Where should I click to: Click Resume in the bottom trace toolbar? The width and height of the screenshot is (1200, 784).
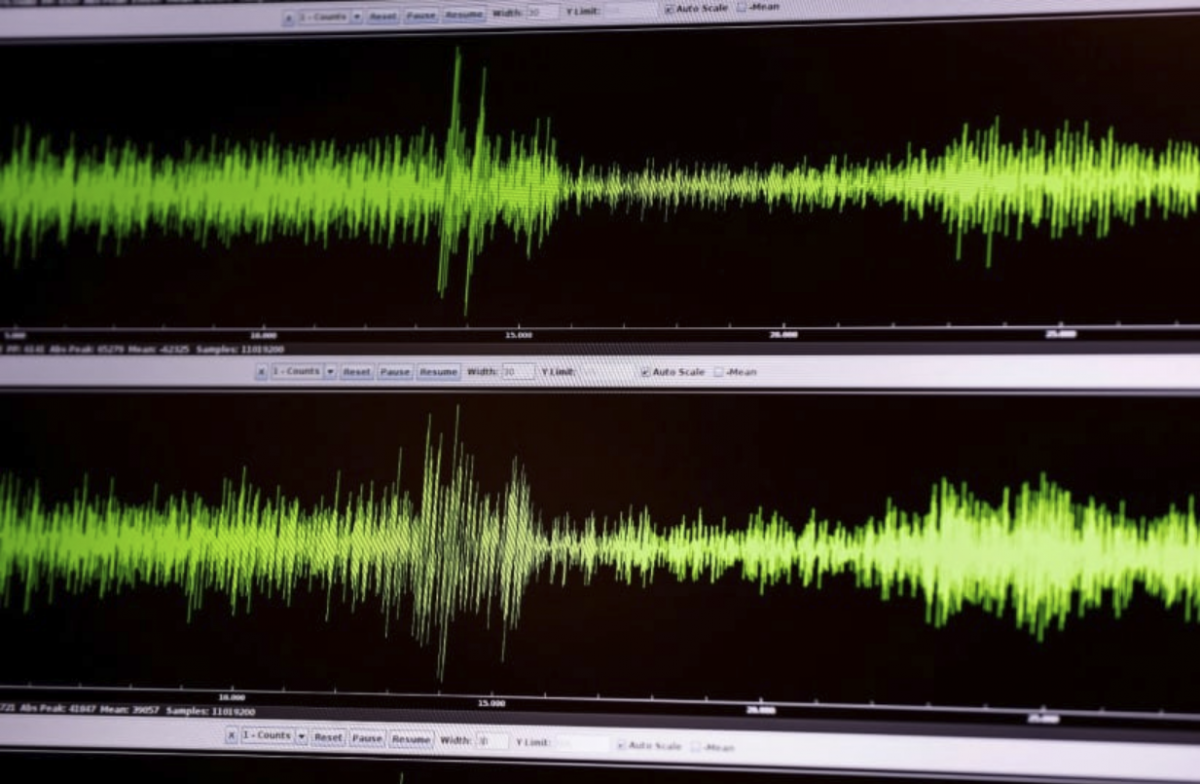(411, 739)
